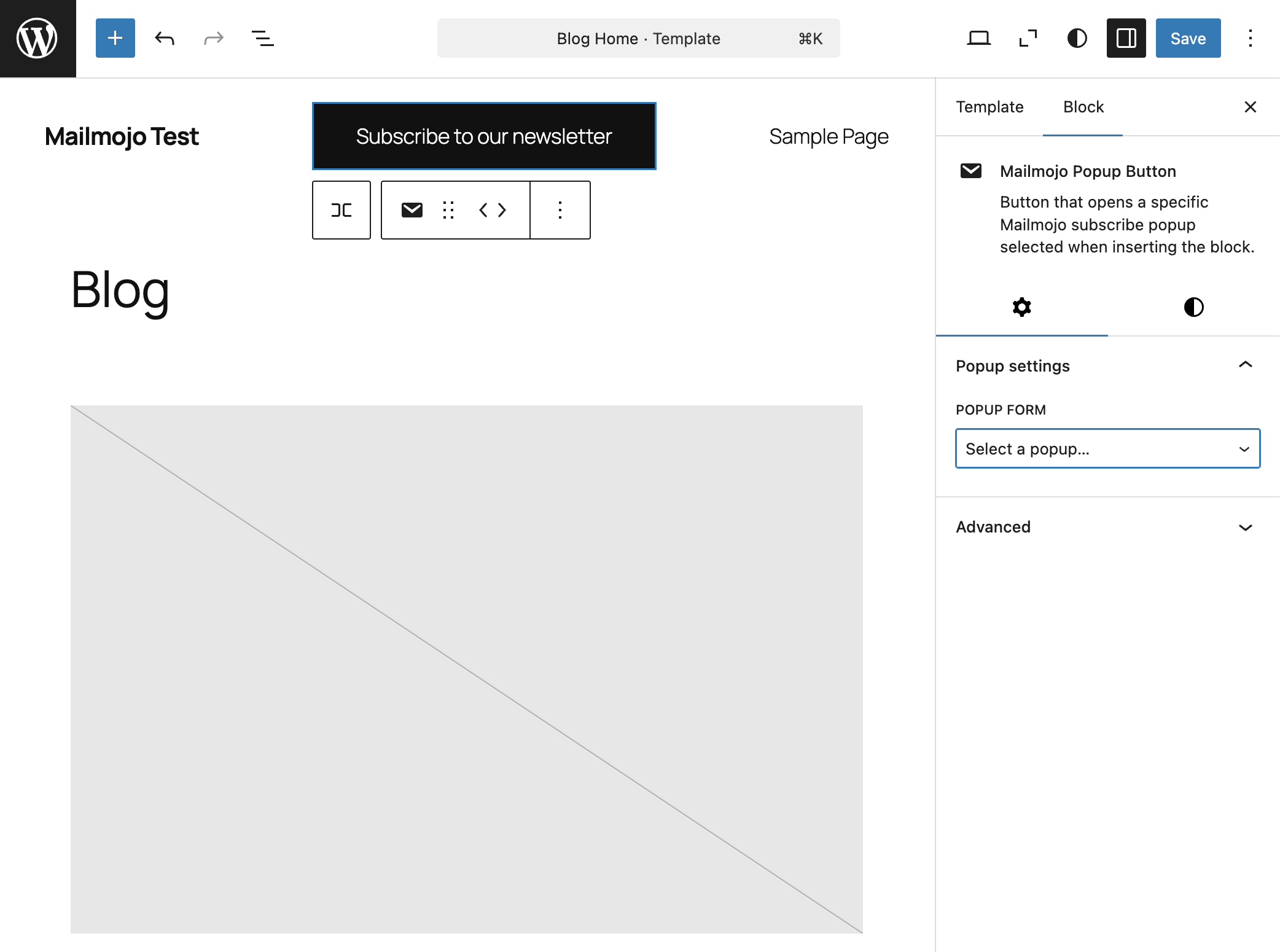Redo the last undone change

[x=214, y=38]
